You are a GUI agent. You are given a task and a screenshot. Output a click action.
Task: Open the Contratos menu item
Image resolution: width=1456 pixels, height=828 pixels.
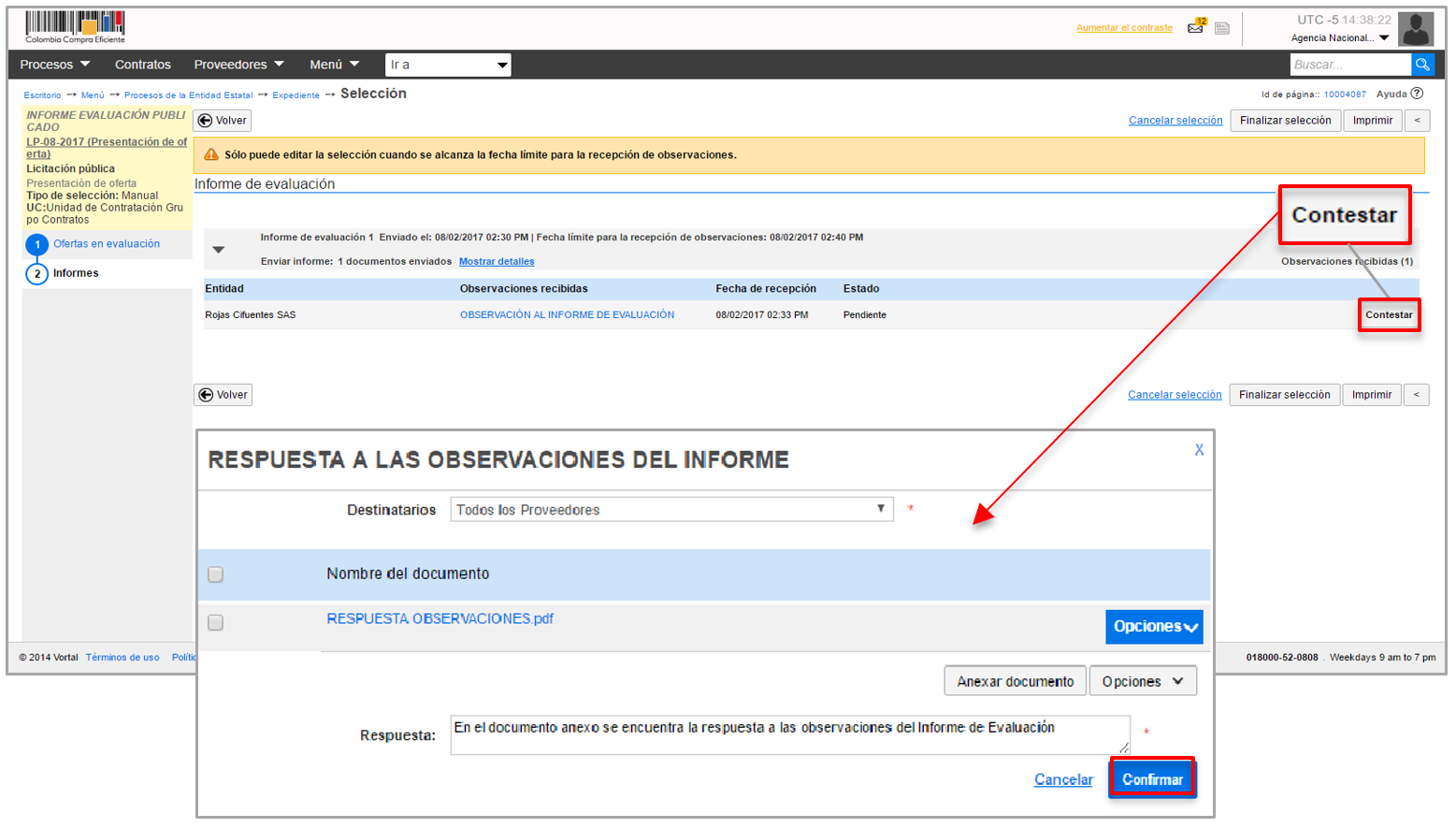tap(142, 65)
